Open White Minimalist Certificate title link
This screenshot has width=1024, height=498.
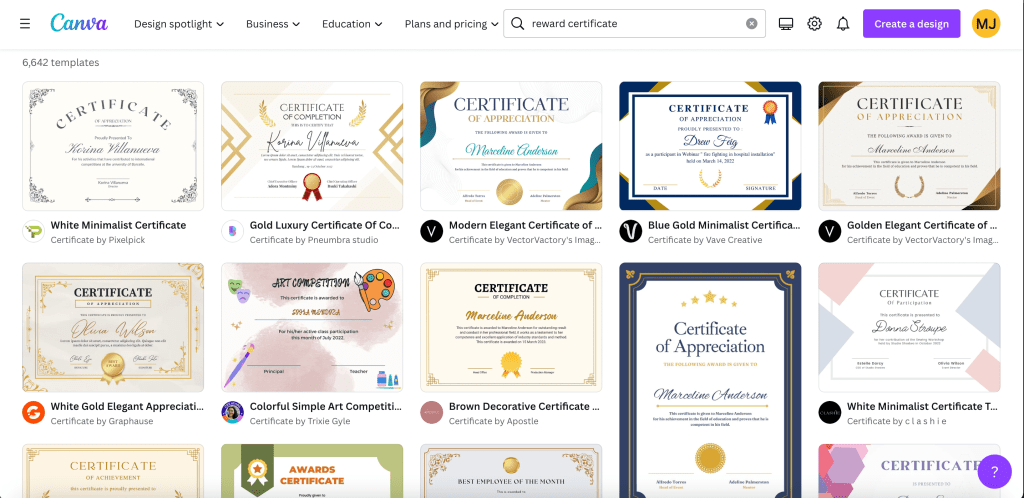click(x=118, y=225)
